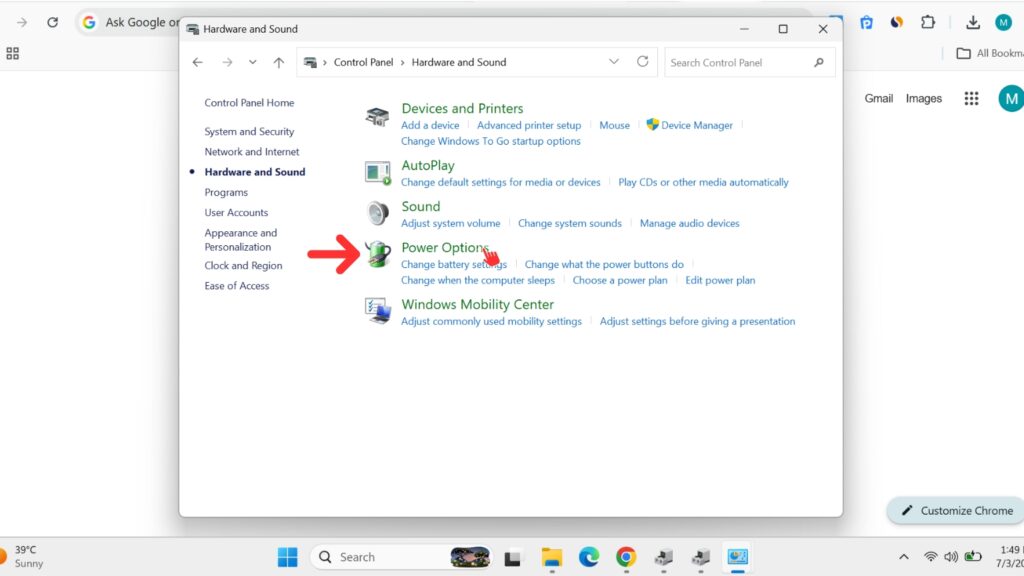1024x576 pixels.
Task: Open the AutoPlay heading
Action: 428,165
